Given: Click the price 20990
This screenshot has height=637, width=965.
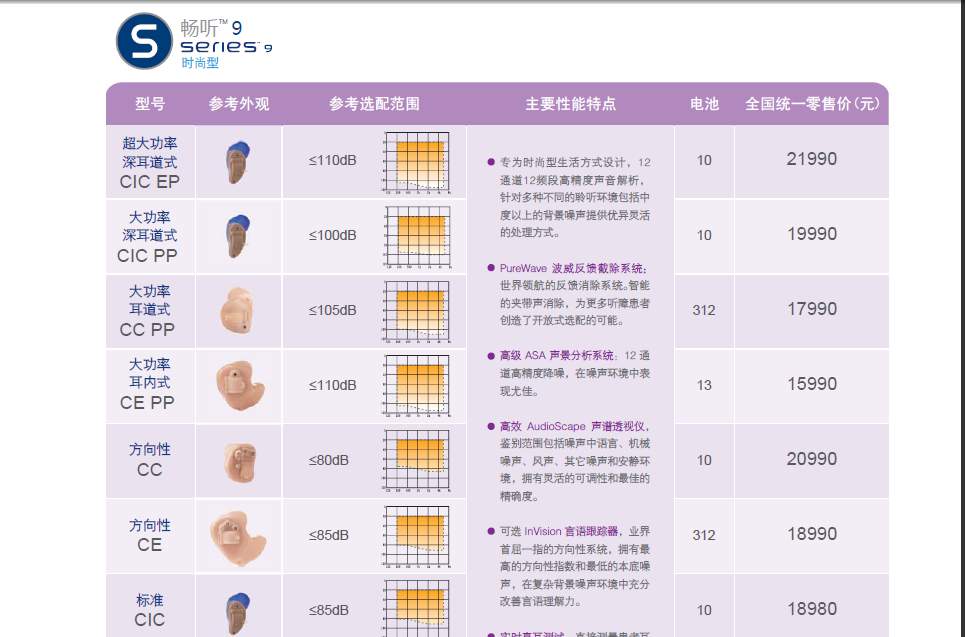Looking at the screenshot, I should pyautogui.click(x=812, y=459).
